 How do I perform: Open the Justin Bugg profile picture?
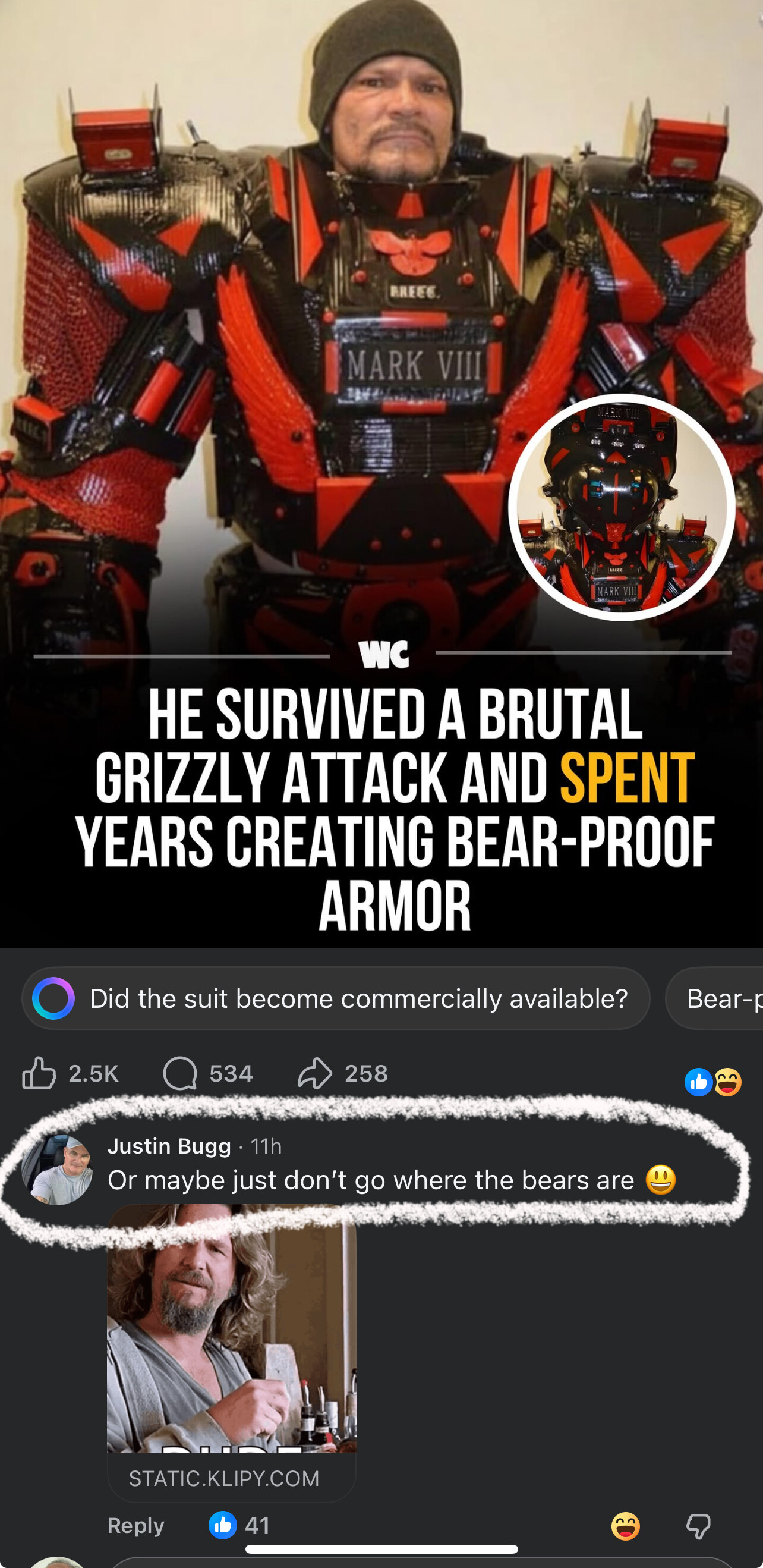[x=57, y=1170]
